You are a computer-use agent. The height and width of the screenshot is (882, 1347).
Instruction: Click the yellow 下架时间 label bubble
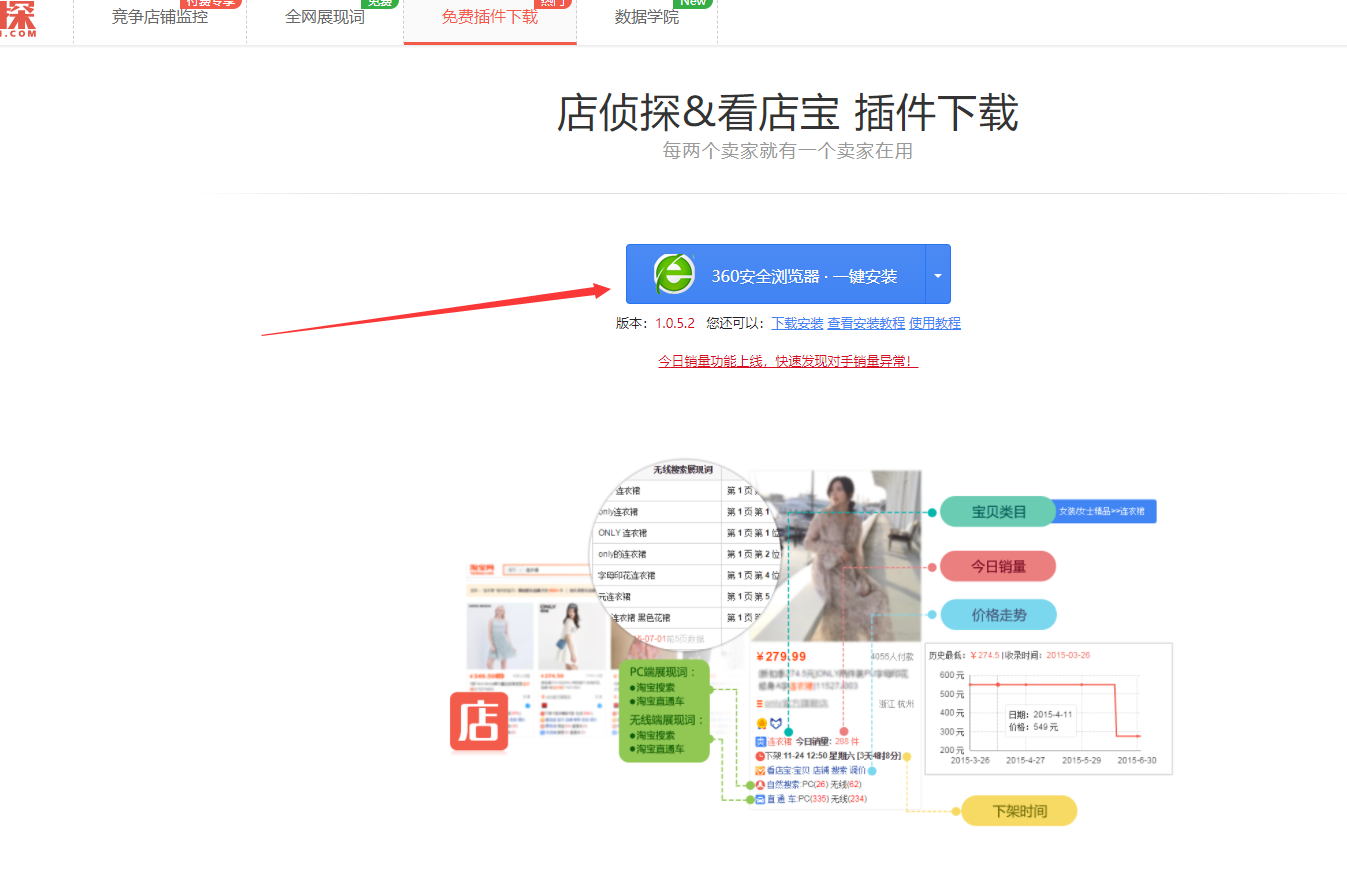(x=1019, y=811)
